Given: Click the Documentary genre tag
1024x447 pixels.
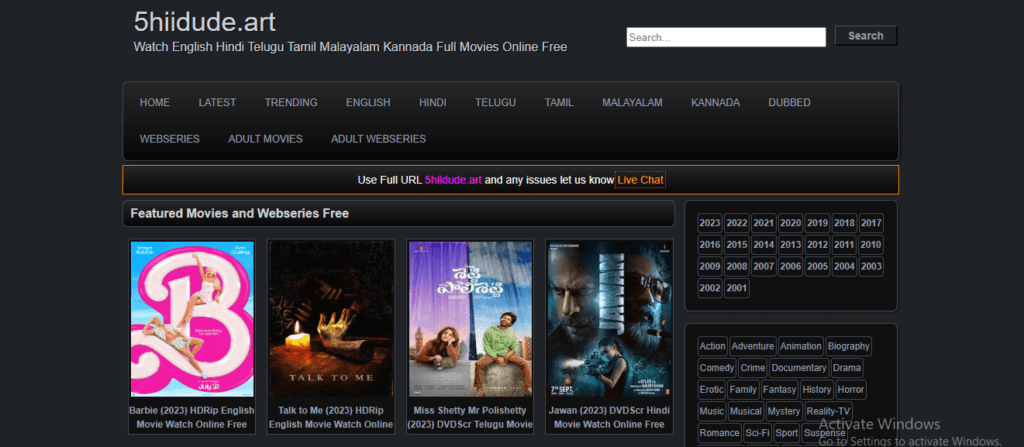Looking at the screenshot, I should tap(799, 368).
